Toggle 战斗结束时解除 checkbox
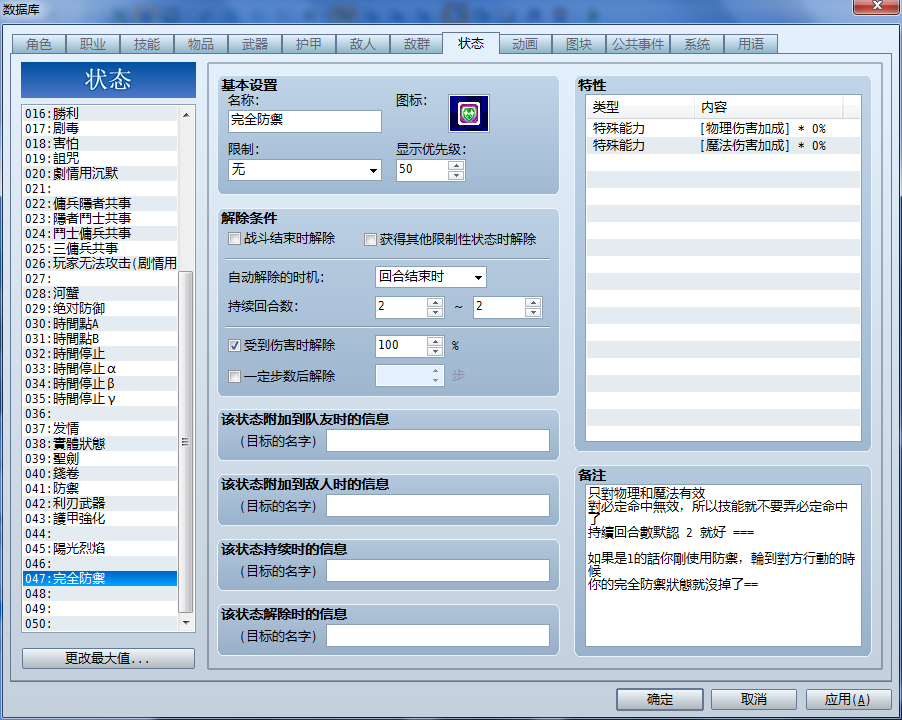Viewport: 902px width, 720px height. 234,238
